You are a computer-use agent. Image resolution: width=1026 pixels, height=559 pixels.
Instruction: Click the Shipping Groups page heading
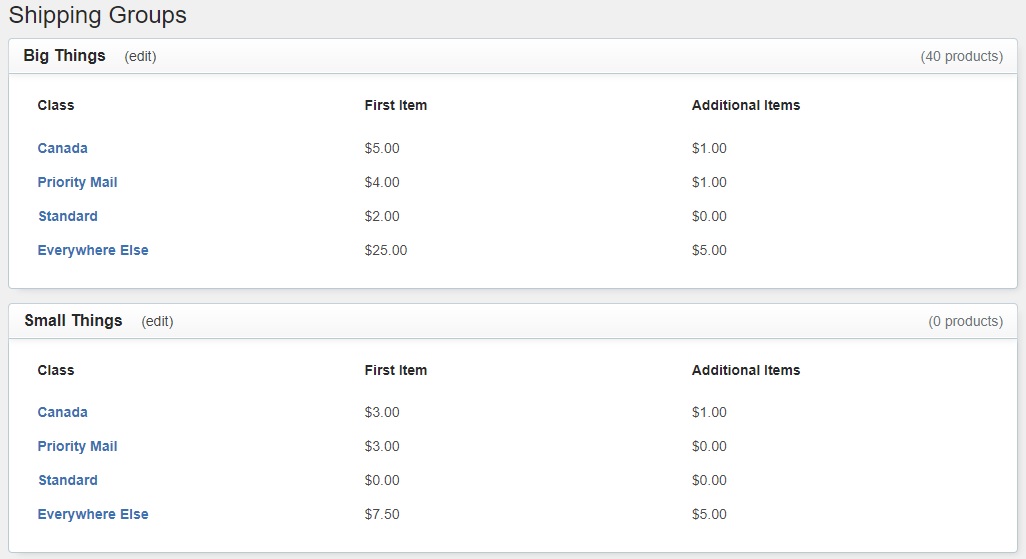tap(97, 15)
